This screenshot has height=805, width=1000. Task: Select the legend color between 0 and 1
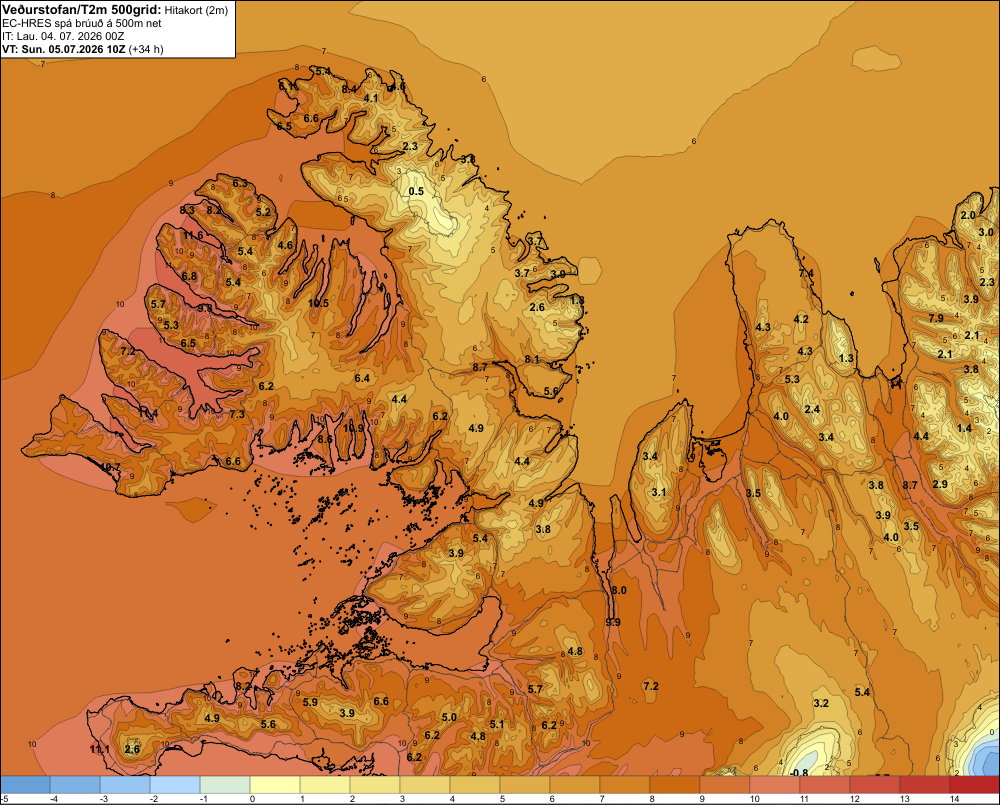click(x=275, y=785)
